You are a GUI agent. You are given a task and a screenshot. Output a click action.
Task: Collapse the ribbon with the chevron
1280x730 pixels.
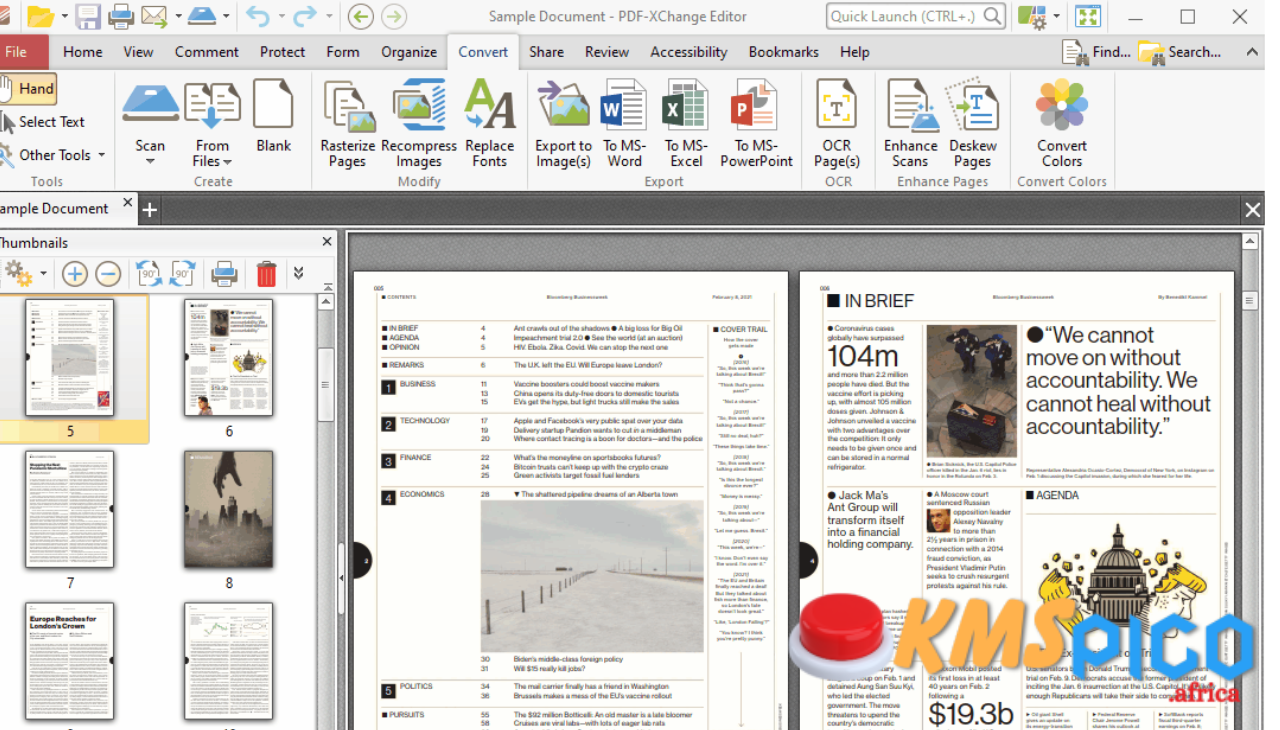tap(1251, 52)
